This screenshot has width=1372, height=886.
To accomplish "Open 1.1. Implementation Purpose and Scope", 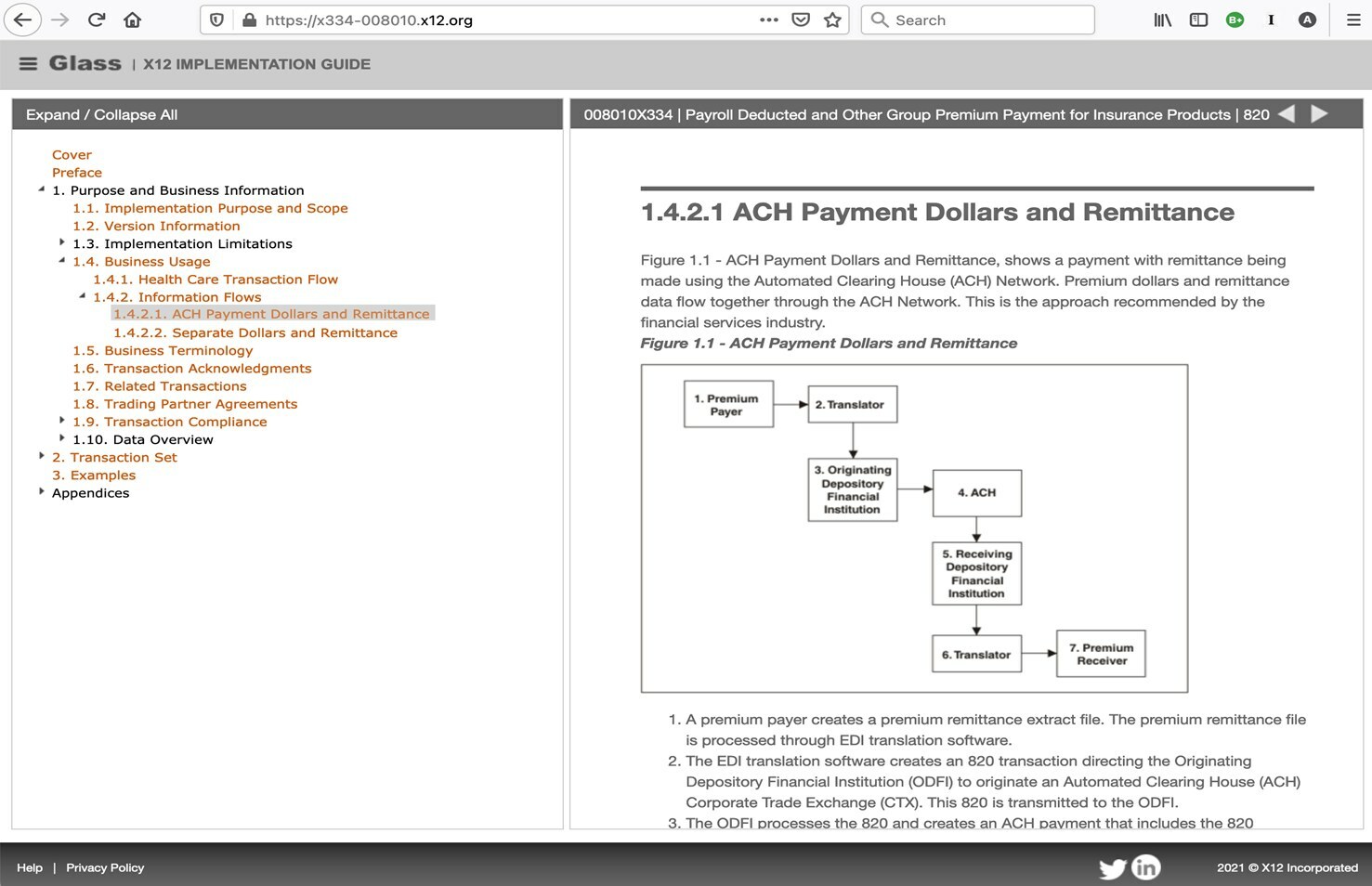I will [210, 208].
